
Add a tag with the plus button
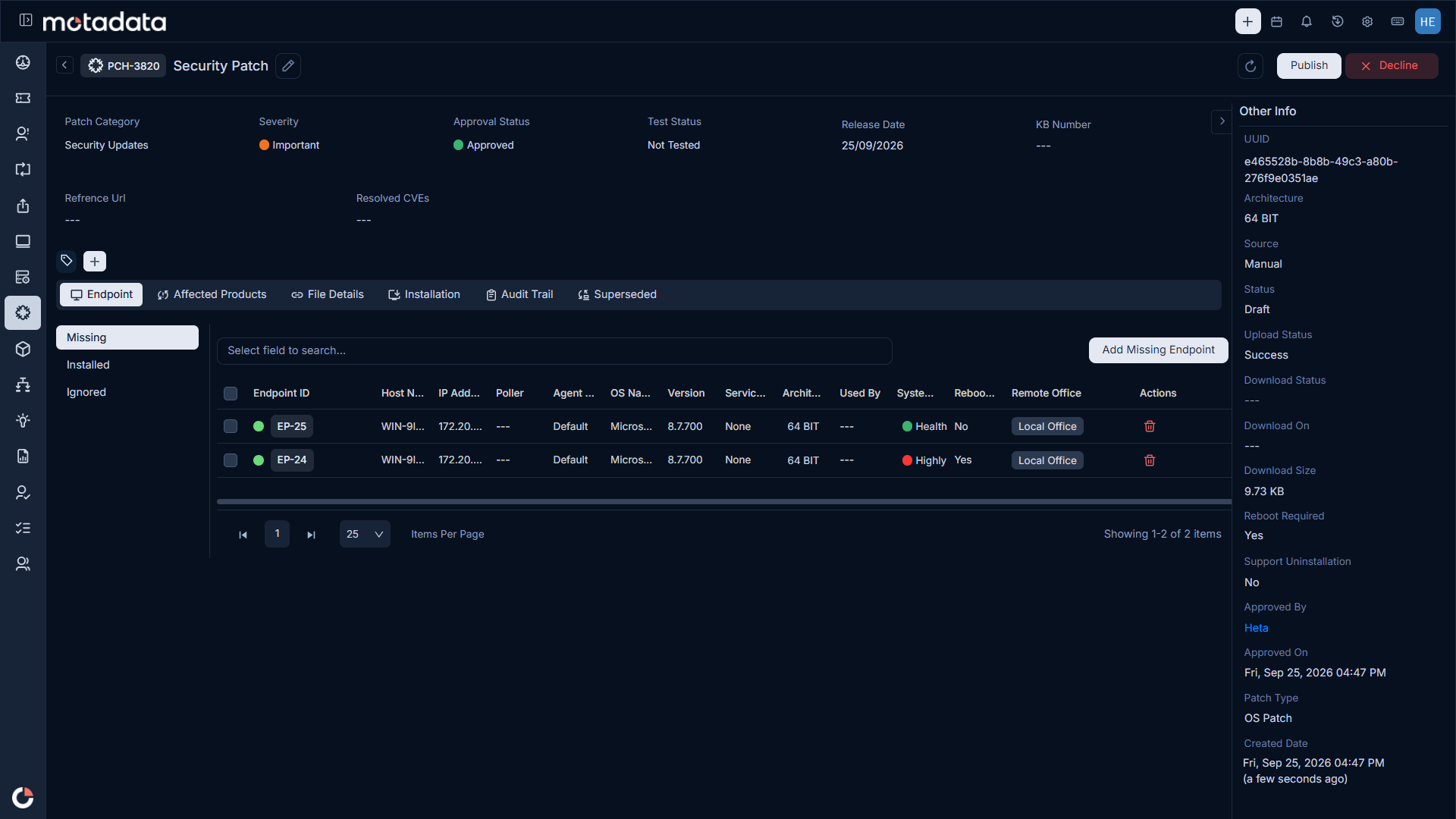tap(95, 262)
